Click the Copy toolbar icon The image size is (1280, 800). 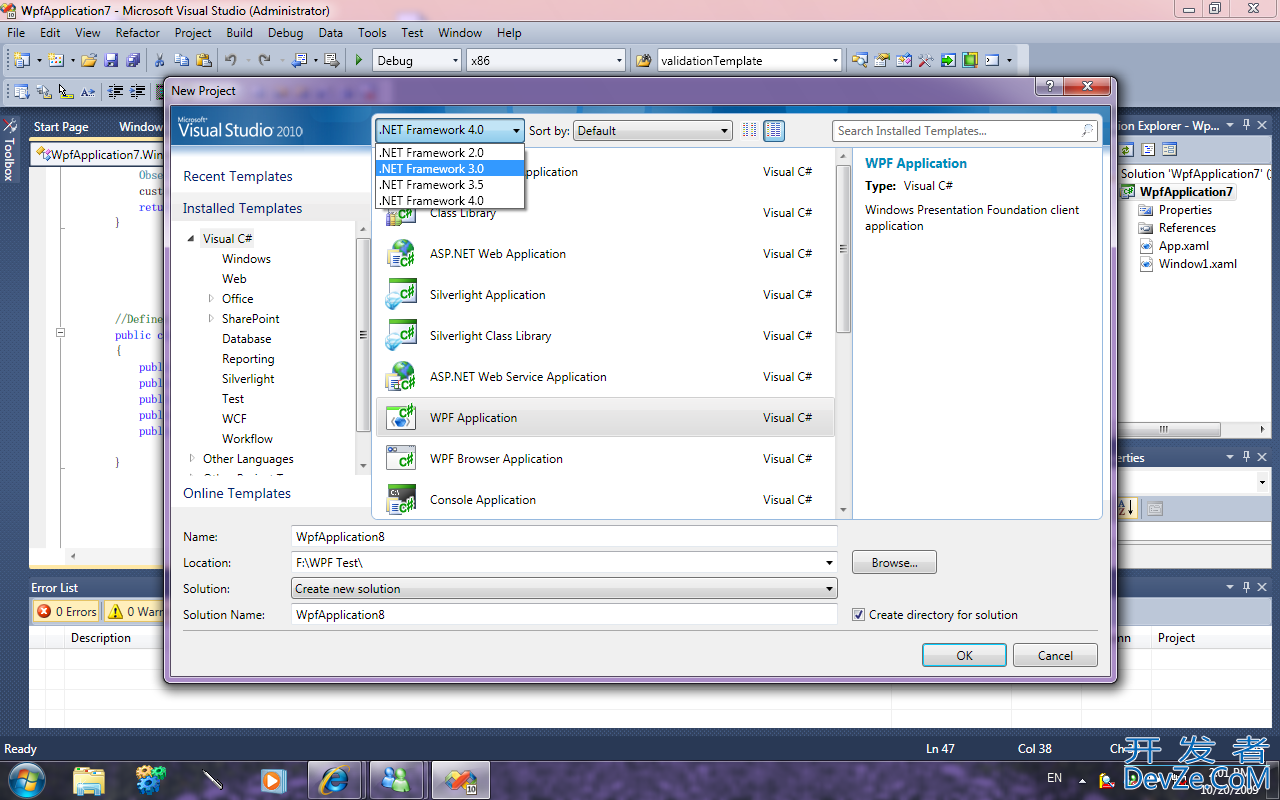point(182,60)
